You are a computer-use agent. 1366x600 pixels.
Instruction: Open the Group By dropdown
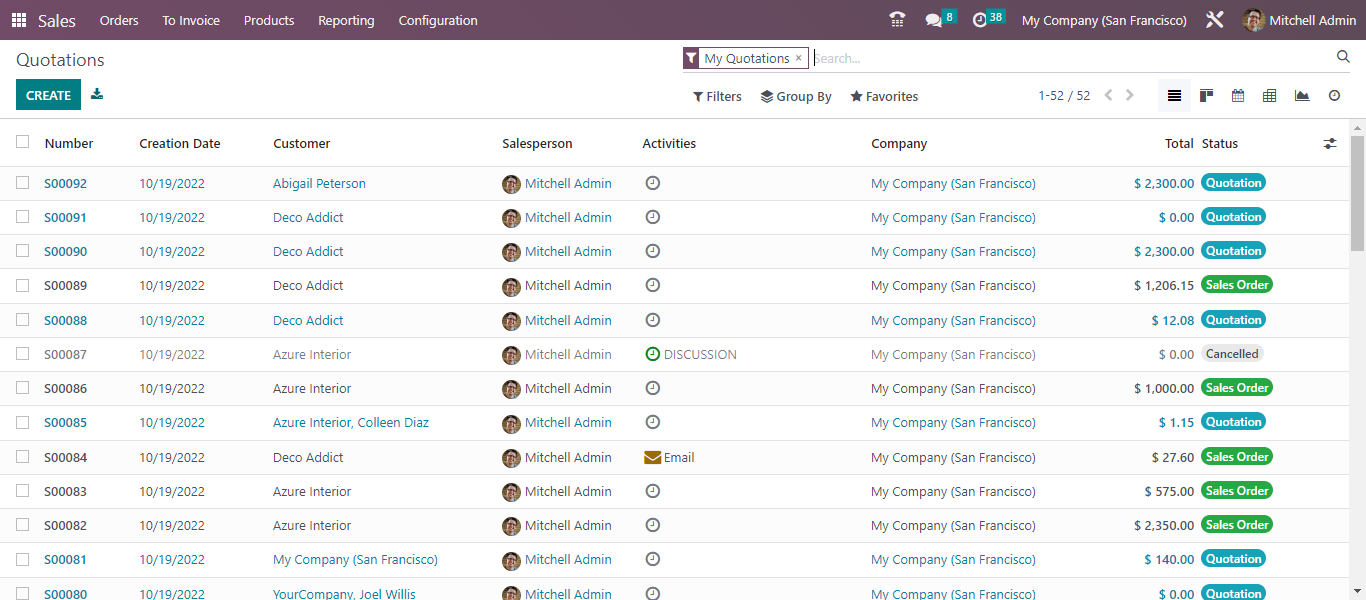click(796, 97)
